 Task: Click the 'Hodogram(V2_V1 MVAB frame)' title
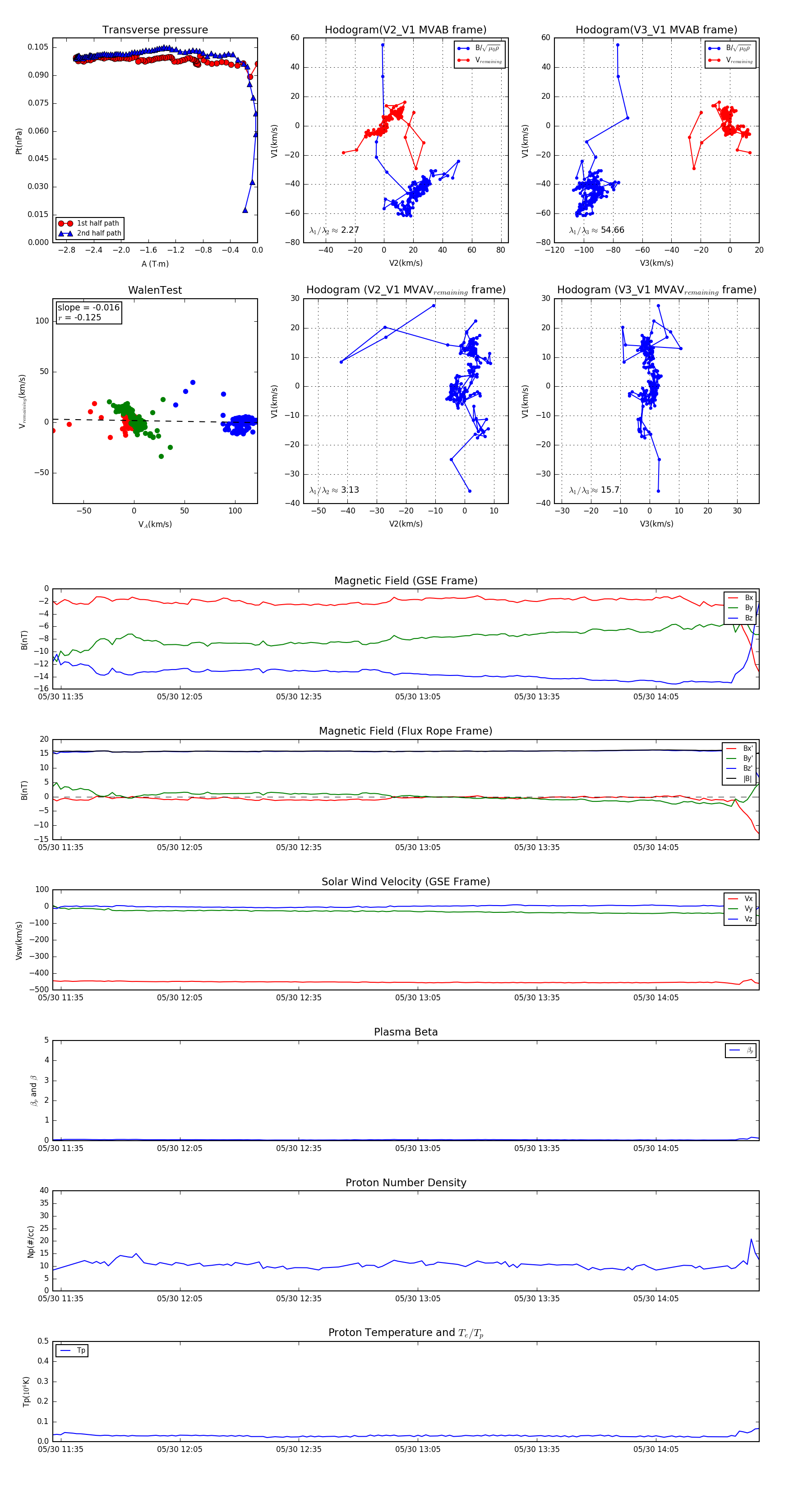406,30
